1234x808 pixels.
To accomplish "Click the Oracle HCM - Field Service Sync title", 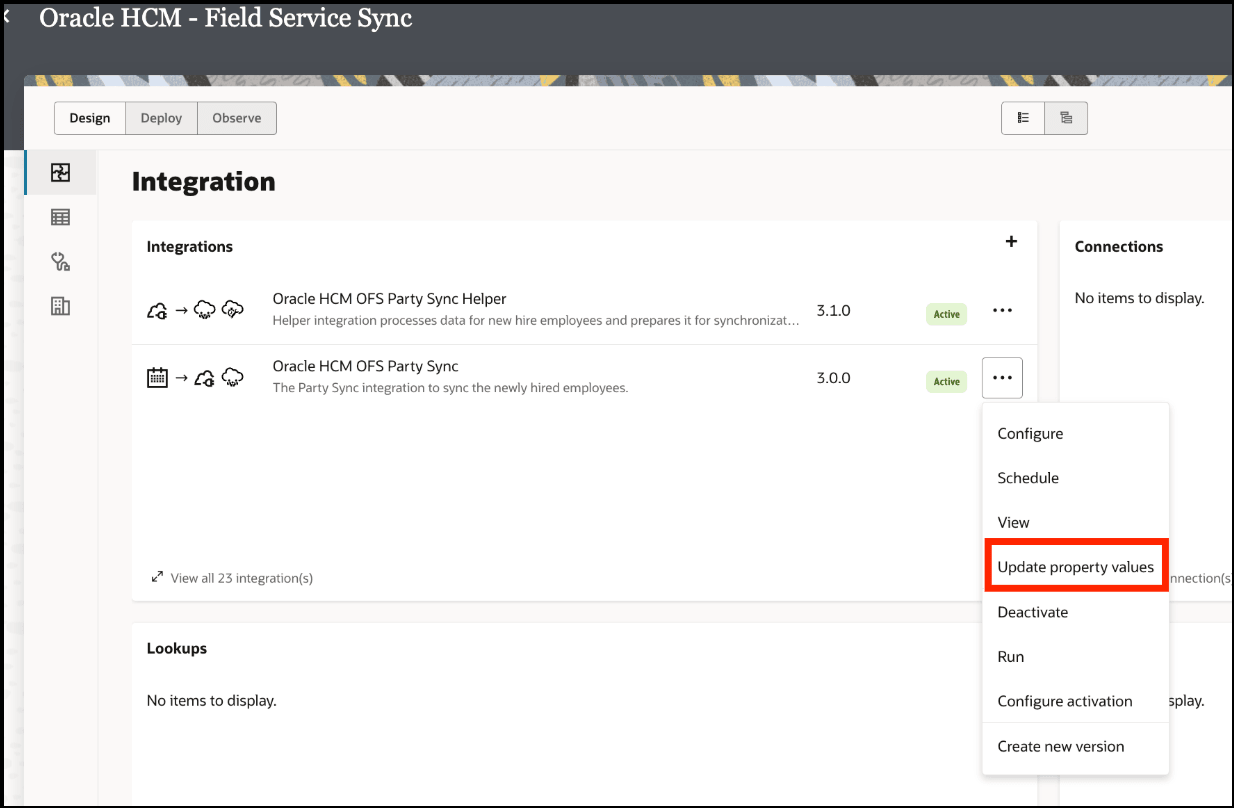I will click(x=226, y=18).
